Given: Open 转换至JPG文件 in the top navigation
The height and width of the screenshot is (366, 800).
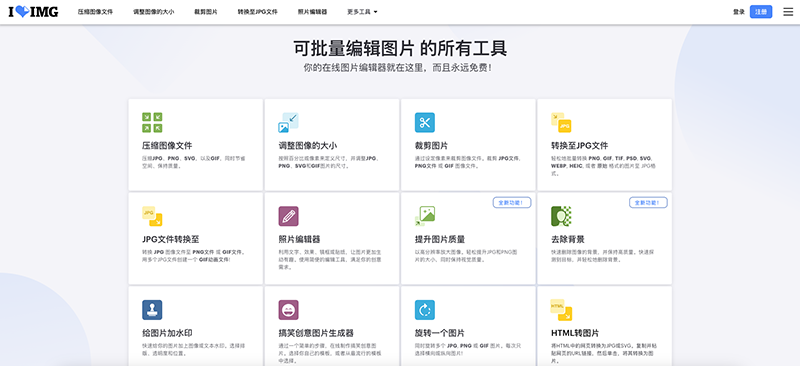Looking at the screenshot, I should pos(258,12).
